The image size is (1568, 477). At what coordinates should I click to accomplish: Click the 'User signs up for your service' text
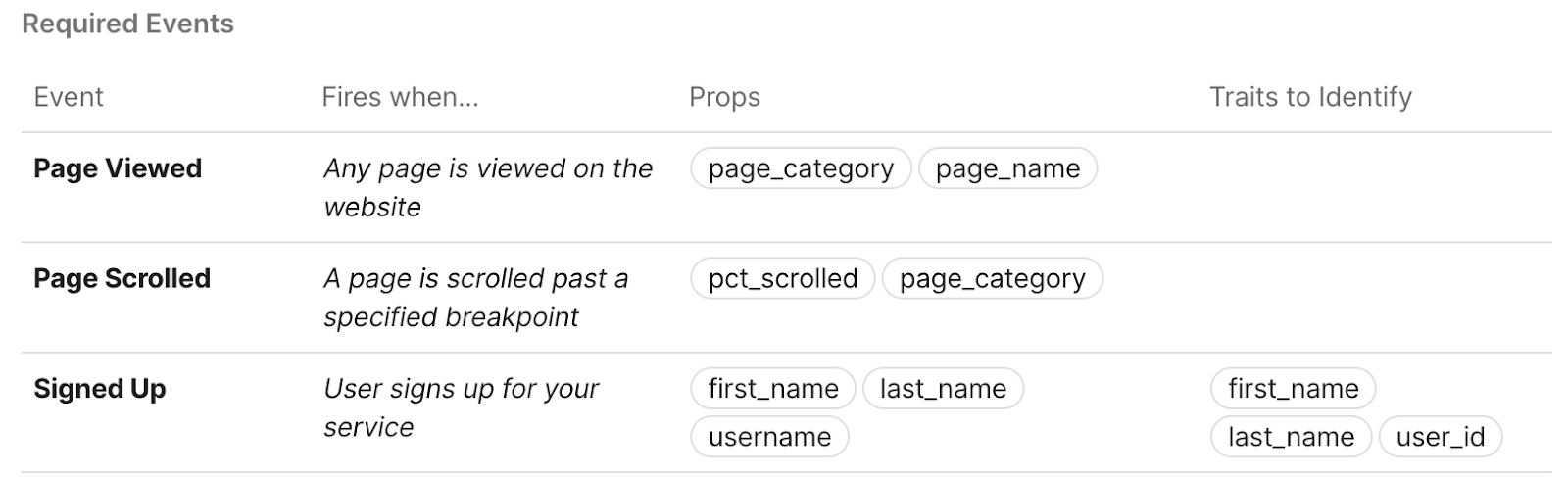461,407
